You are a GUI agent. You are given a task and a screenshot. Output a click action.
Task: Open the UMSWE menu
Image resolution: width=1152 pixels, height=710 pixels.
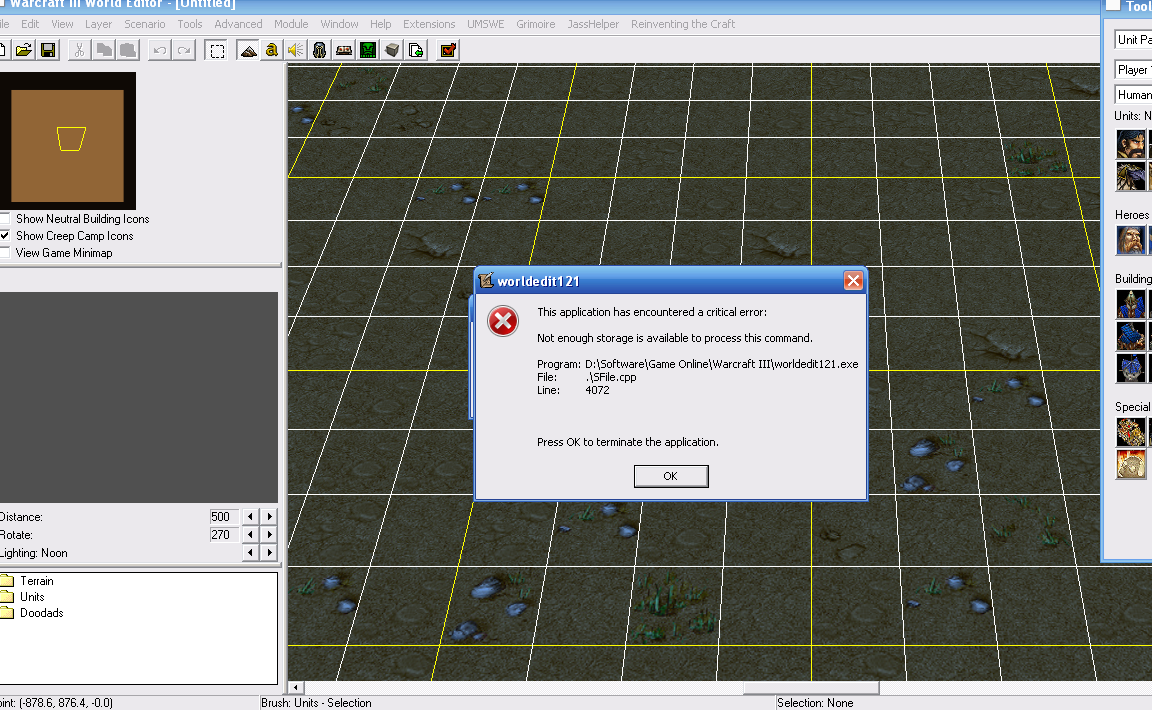[x=486, y=24]
